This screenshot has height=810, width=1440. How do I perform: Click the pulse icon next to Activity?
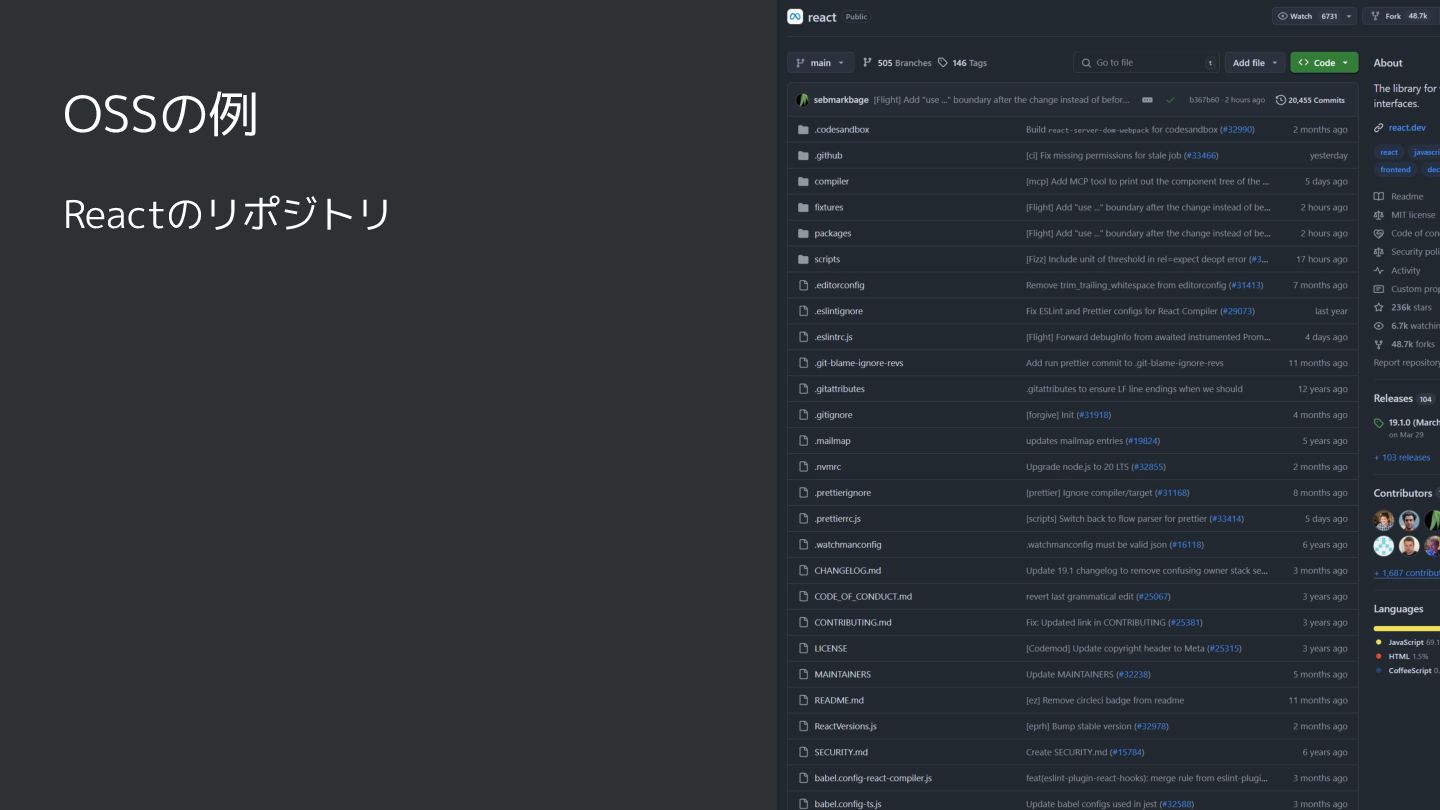pyautogui.click(x=1379, y=271)
